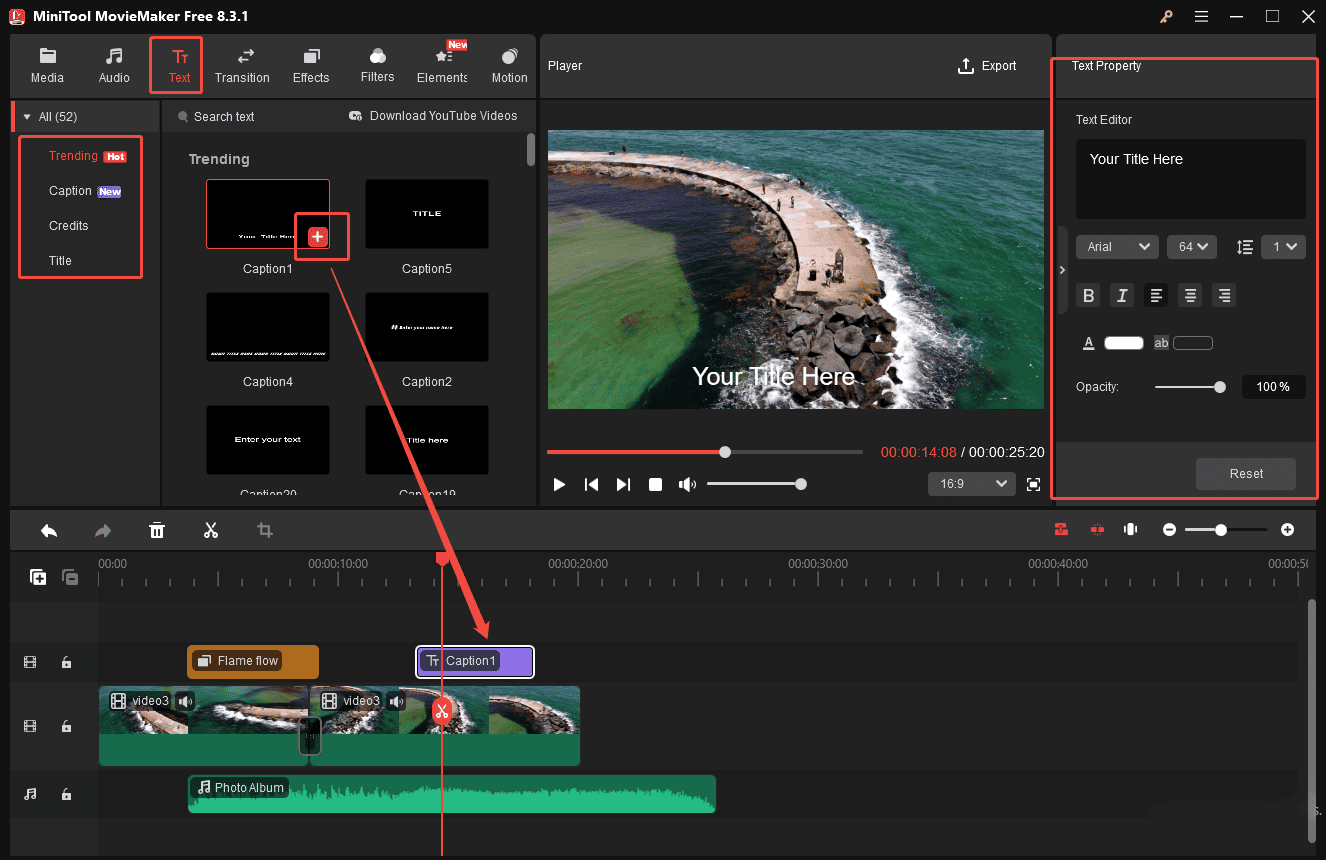1326x860 pixels.
Task: Export the project
Action: [987, 65]
